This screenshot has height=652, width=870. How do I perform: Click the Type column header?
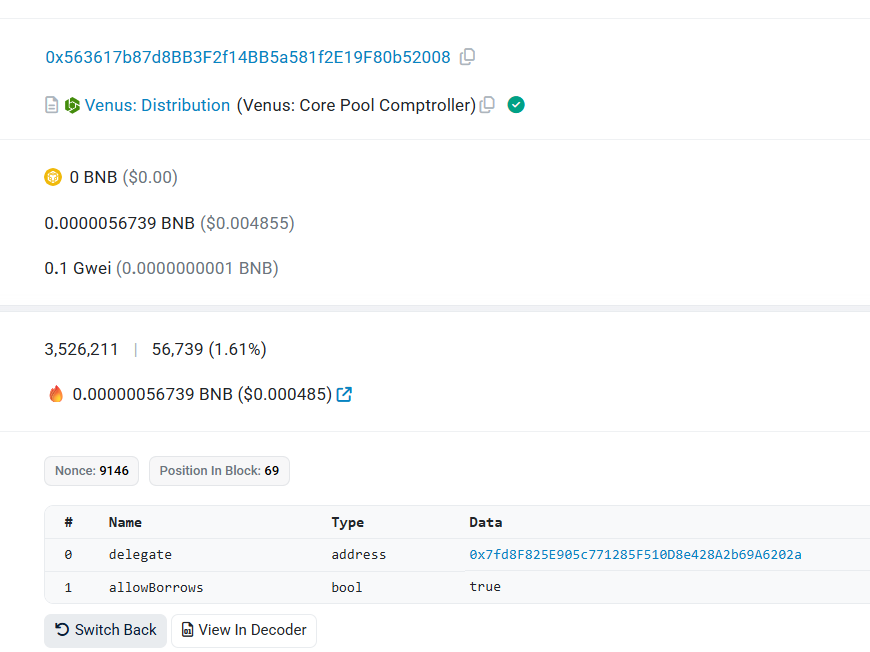pos(347,522)
